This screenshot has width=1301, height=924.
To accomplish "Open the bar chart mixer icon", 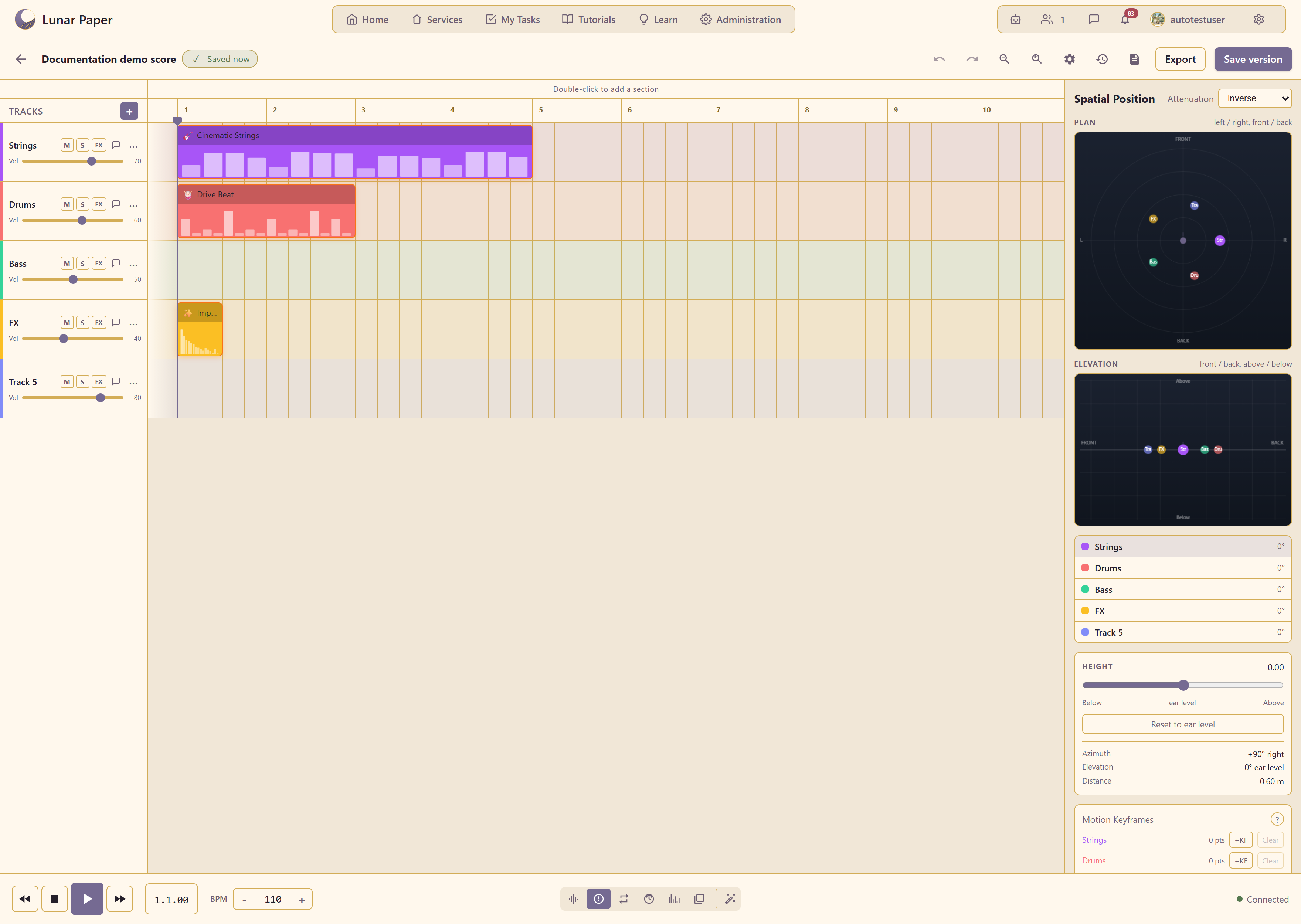I will (674, 899).
